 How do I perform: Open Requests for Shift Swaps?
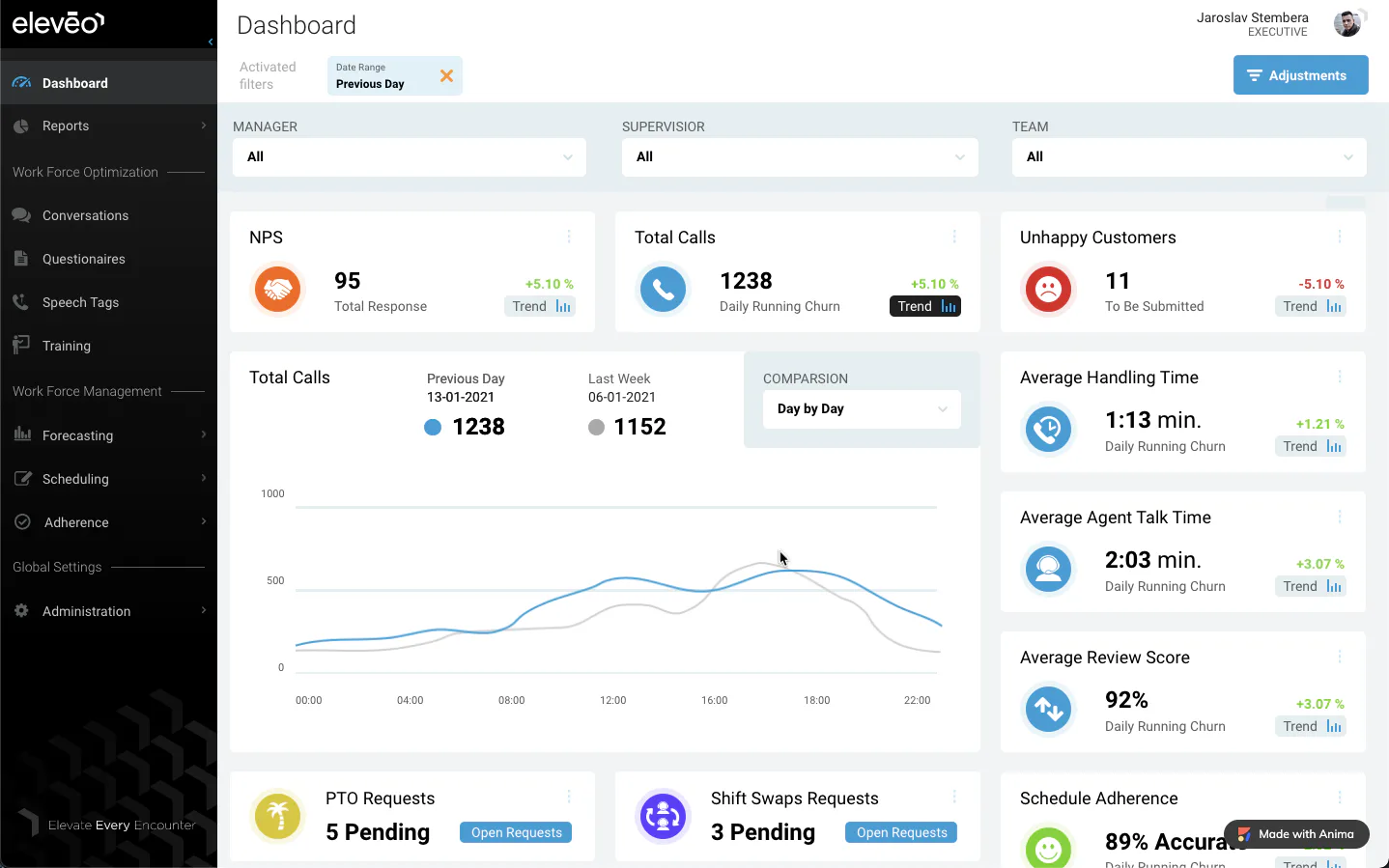901,832
